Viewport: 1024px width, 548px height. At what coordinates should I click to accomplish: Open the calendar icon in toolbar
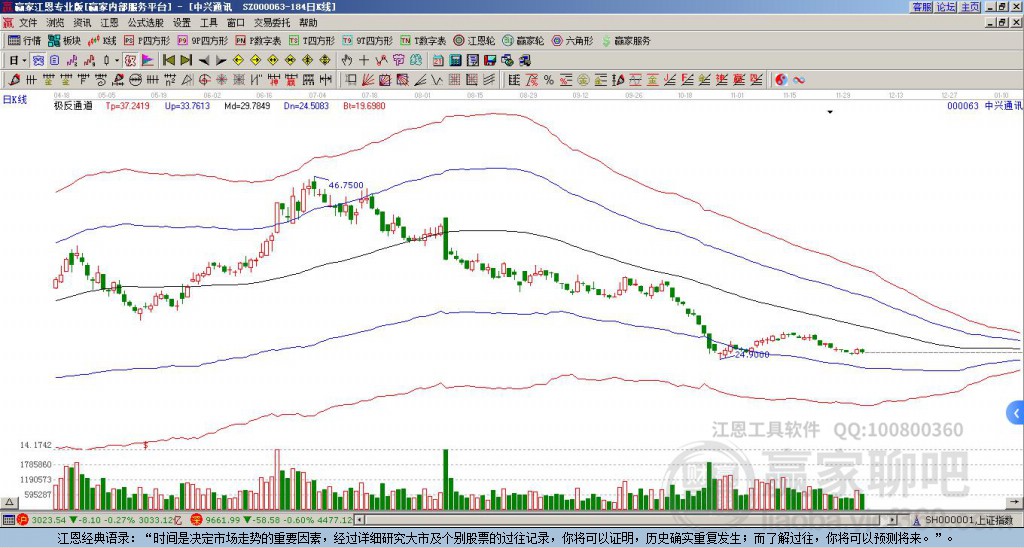439,61
